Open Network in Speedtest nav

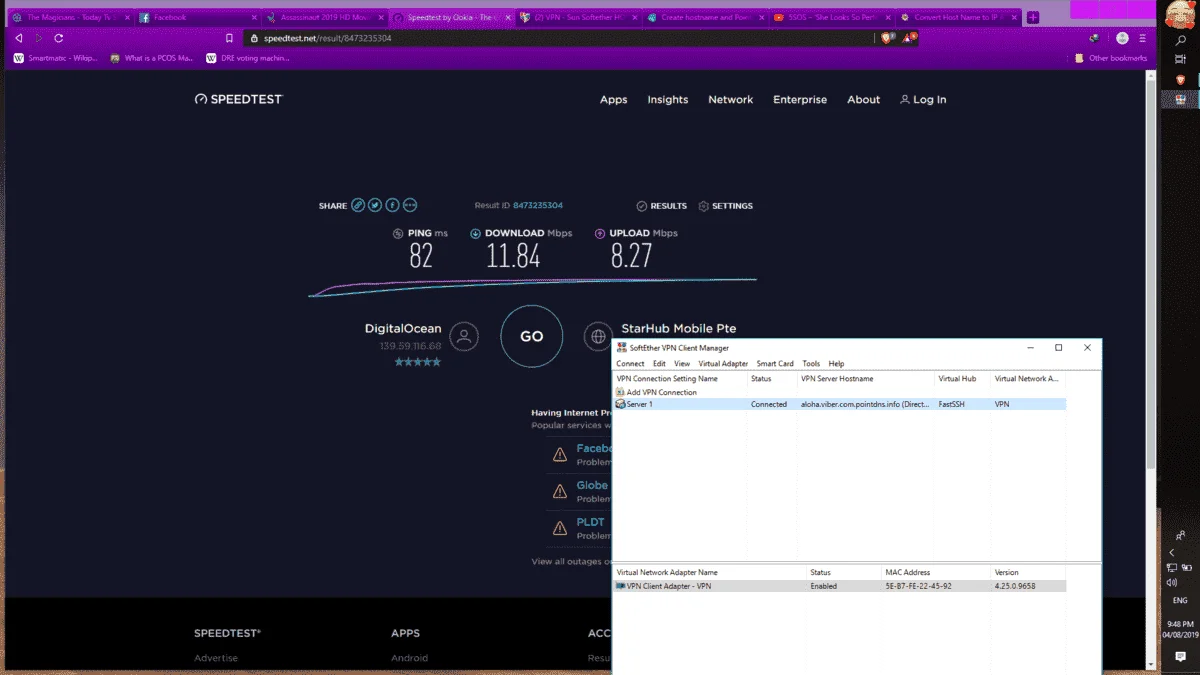pos(731,99)
